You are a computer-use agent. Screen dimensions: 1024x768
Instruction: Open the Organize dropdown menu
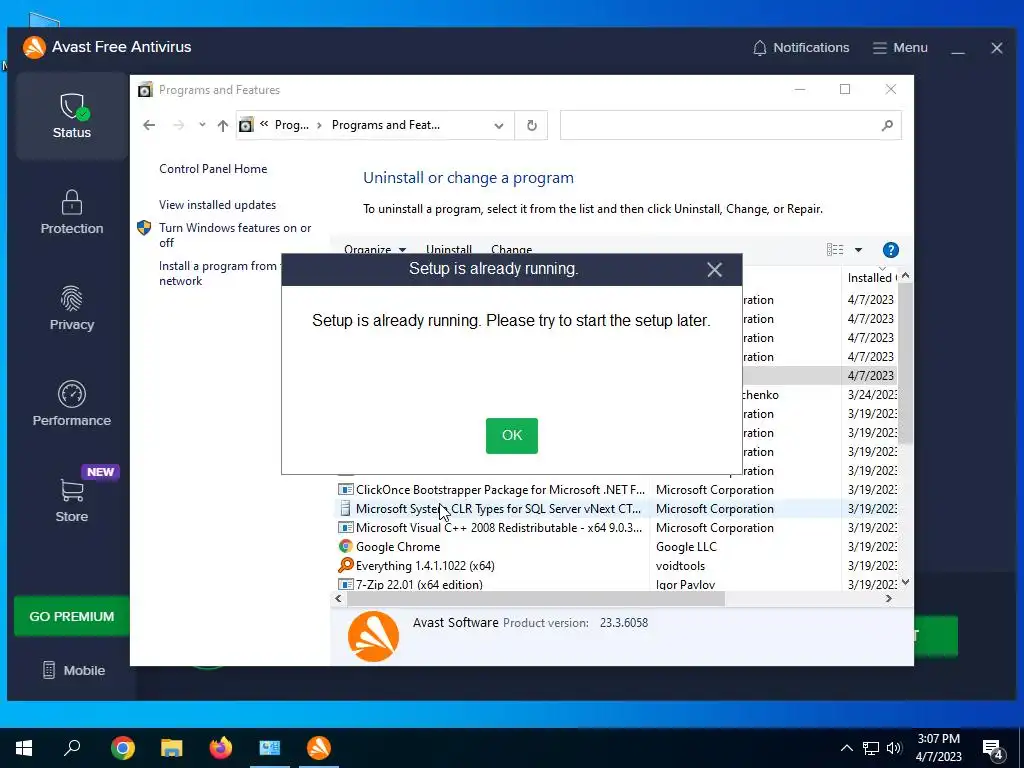click(375, 249)
